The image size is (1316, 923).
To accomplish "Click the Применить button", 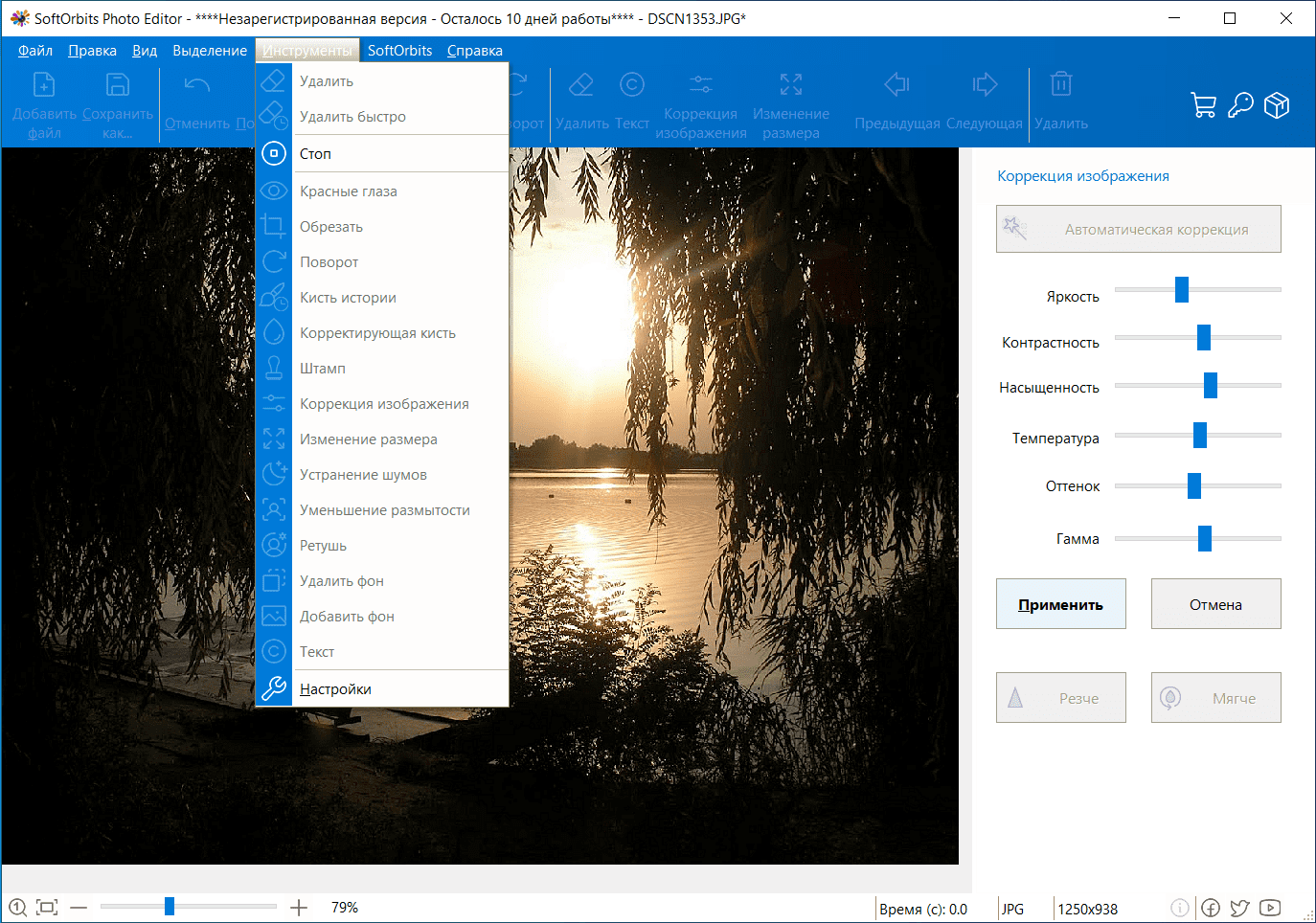I will coord(1061,604).
